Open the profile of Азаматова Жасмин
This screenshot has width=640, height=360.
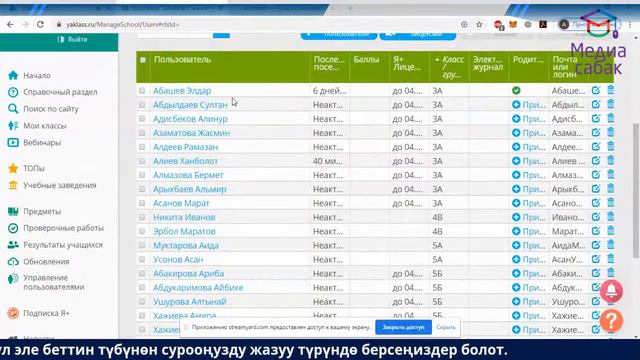[191, 133]
